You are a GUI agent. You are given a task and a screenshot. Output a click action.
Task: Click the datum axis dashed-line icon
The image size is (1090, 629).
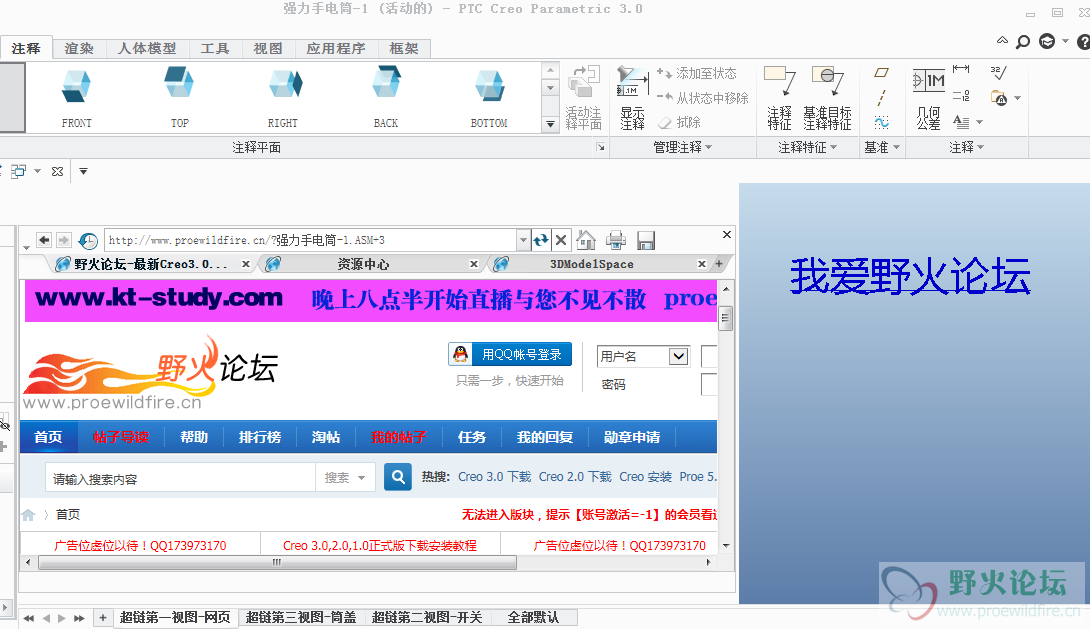coord(881,97)
